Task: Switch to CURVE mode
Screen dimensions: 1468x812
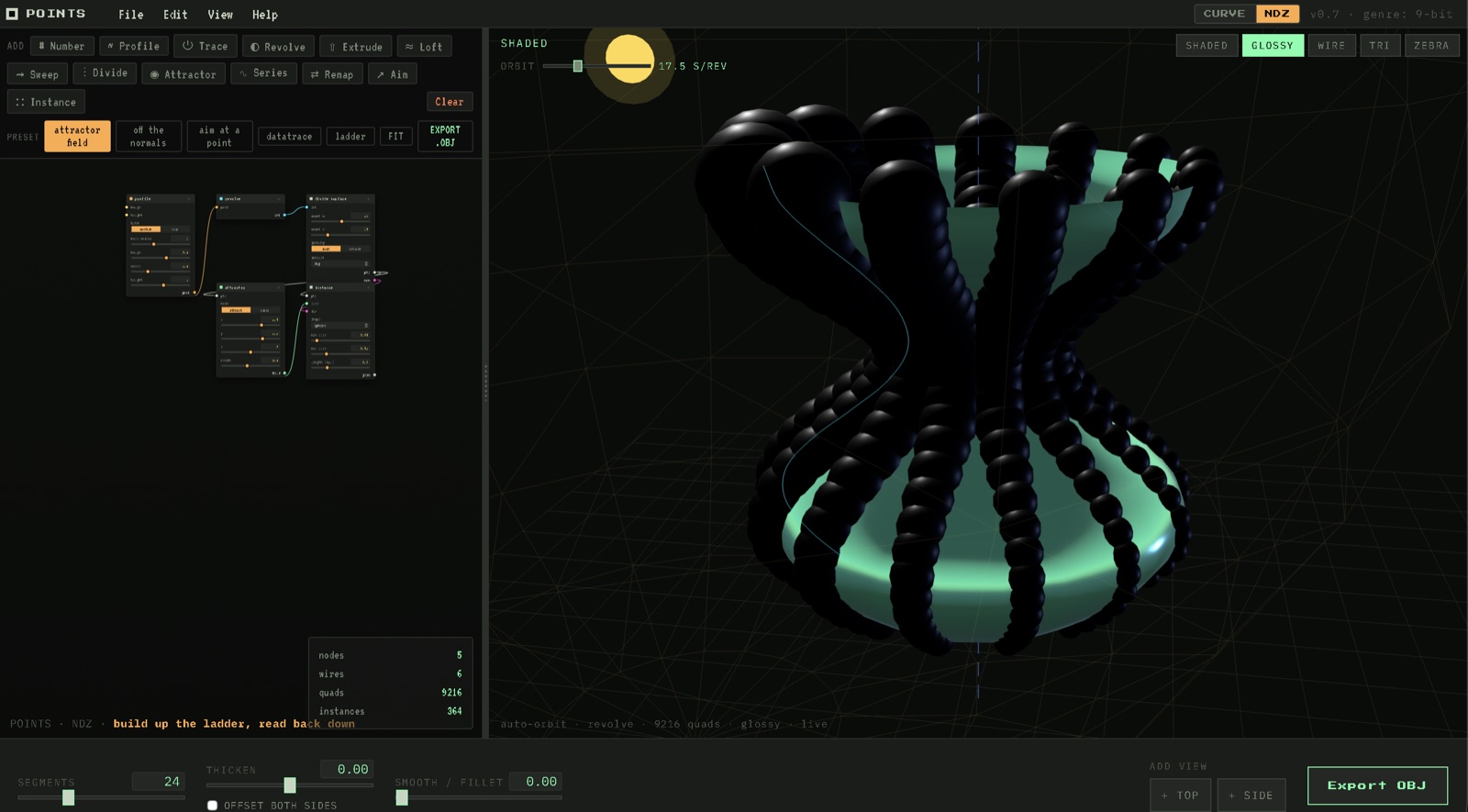Action: tap(1225, 14)
